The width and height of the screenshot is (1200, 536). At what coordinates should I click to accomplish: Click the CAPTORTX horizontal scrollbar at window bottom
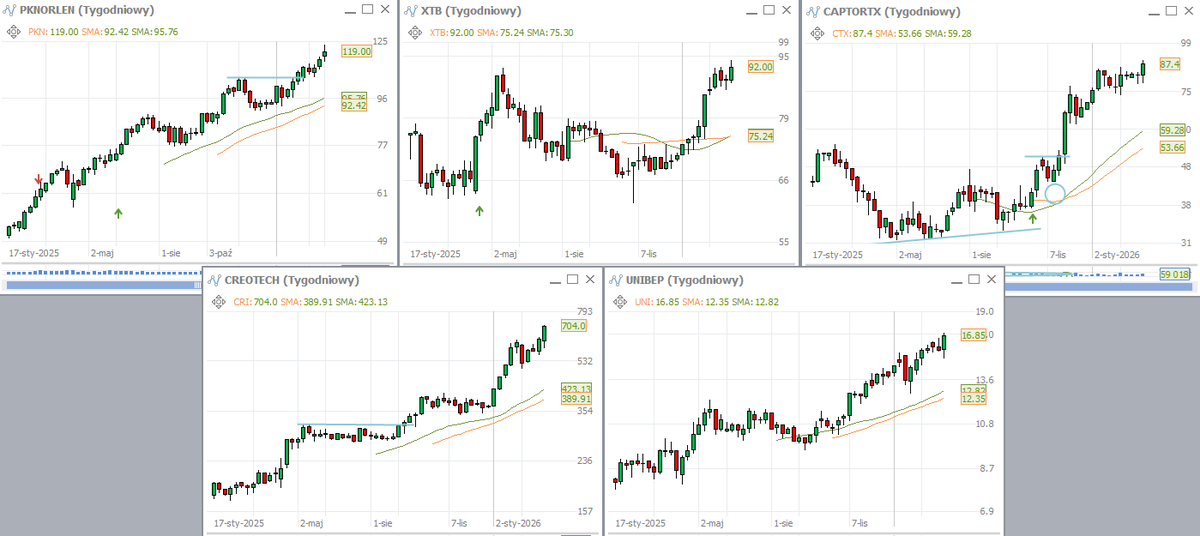point(1100,285)
